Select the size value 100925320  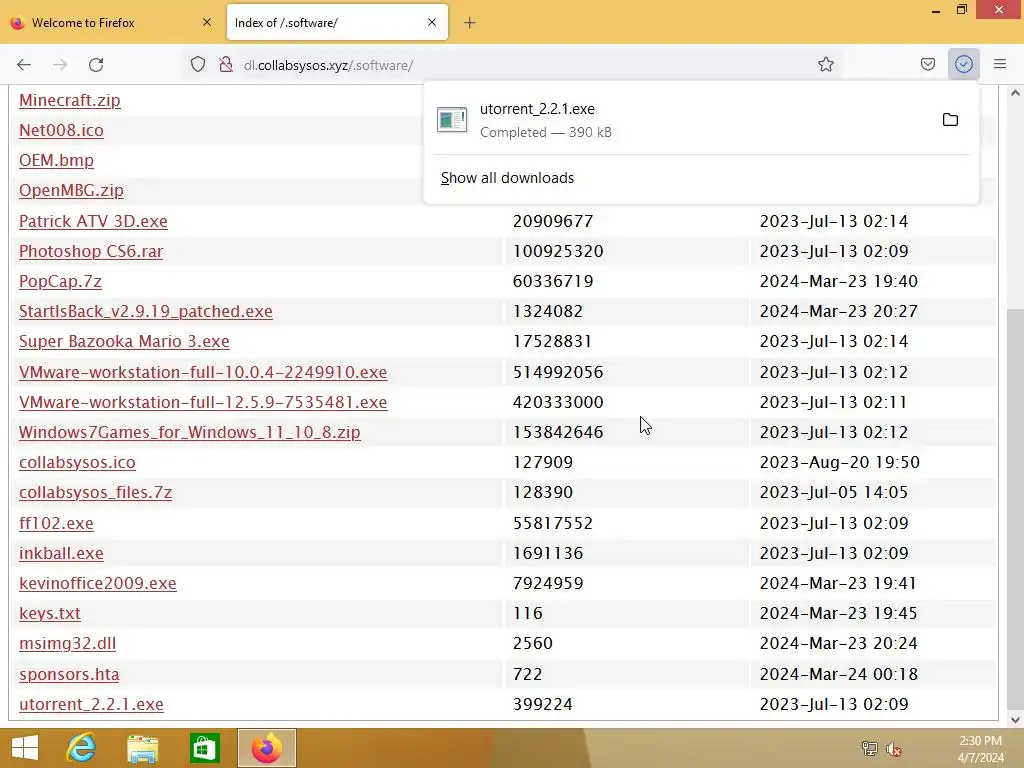[x=558, y=251]
